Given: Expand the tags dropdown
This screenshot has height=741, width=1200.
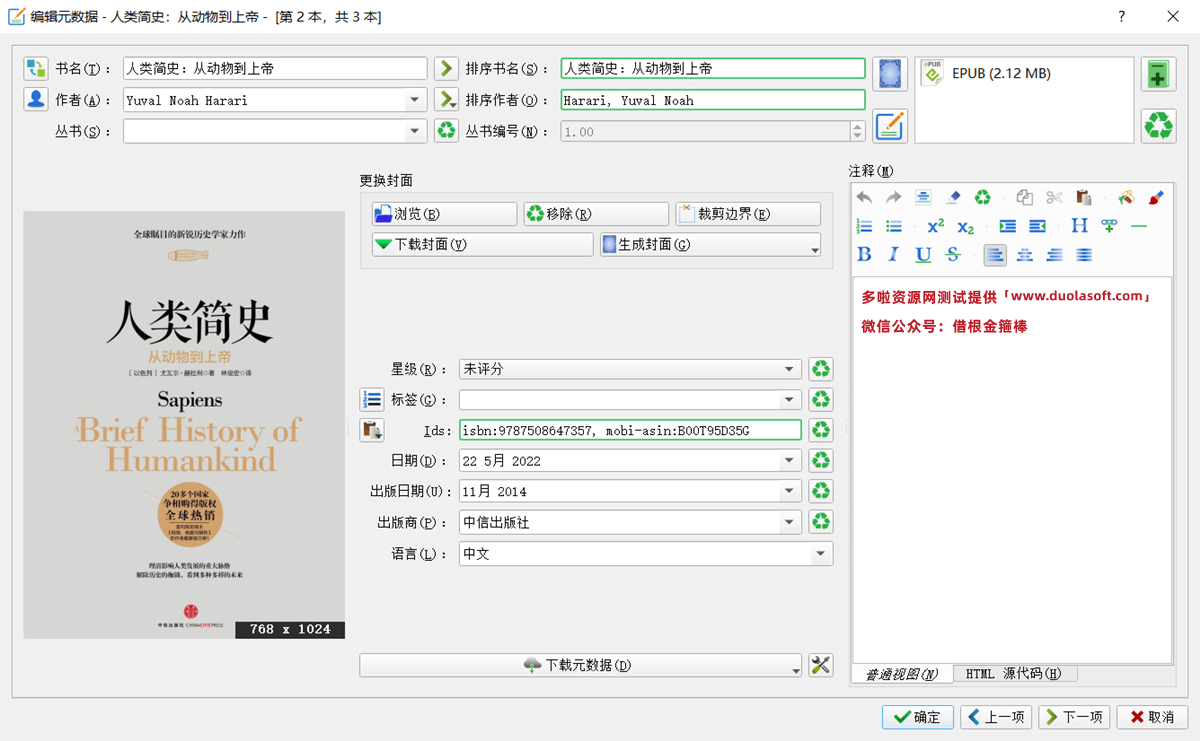Looking at the screenshot, I should click(791, 400).
